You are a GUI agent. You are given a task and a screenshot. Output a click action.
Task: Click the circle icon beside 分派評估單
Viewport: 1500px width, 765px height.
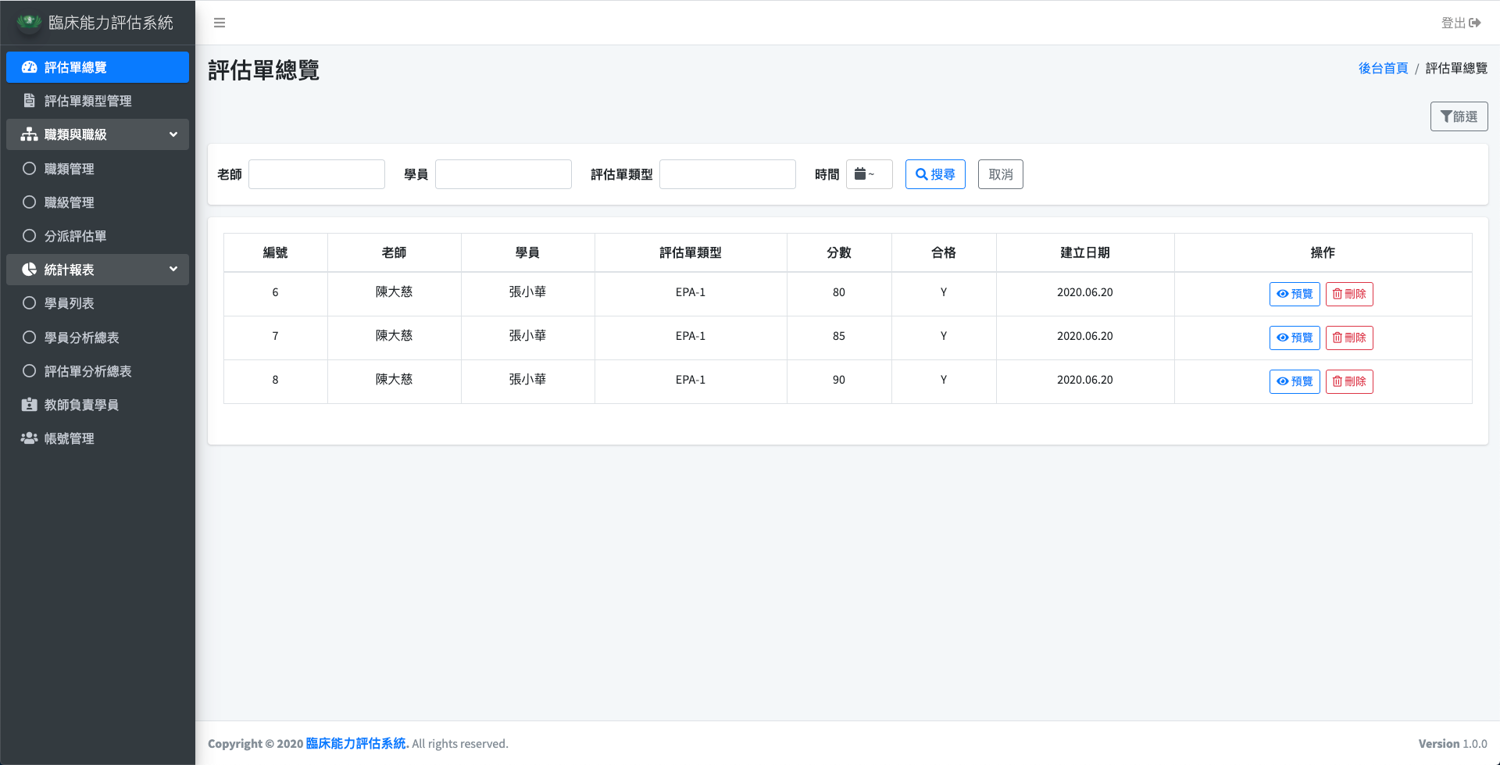[x=29, y=236]
